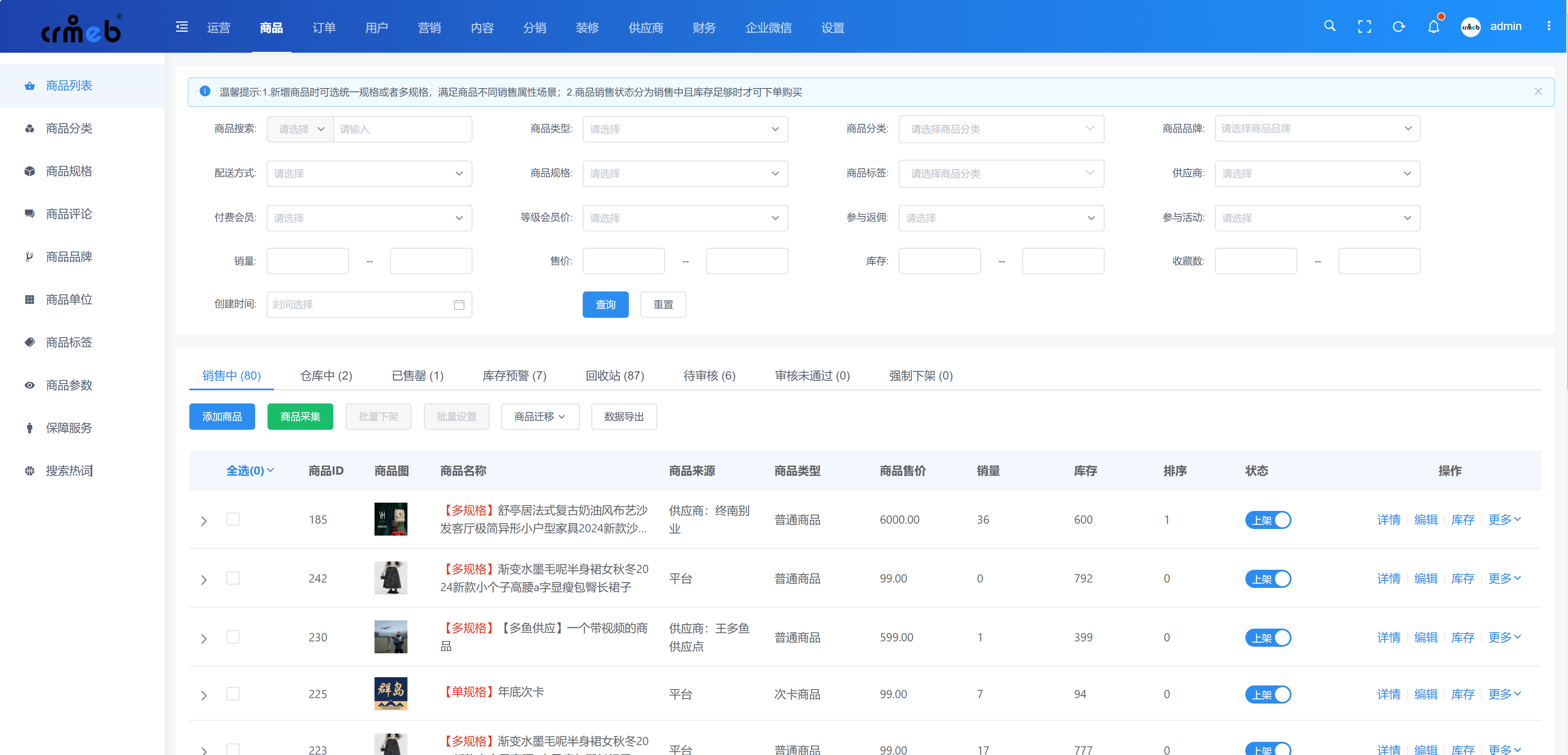
Task: Tick the checkbox for product 185
Action: pyautogui.click(x=233, y=519)
